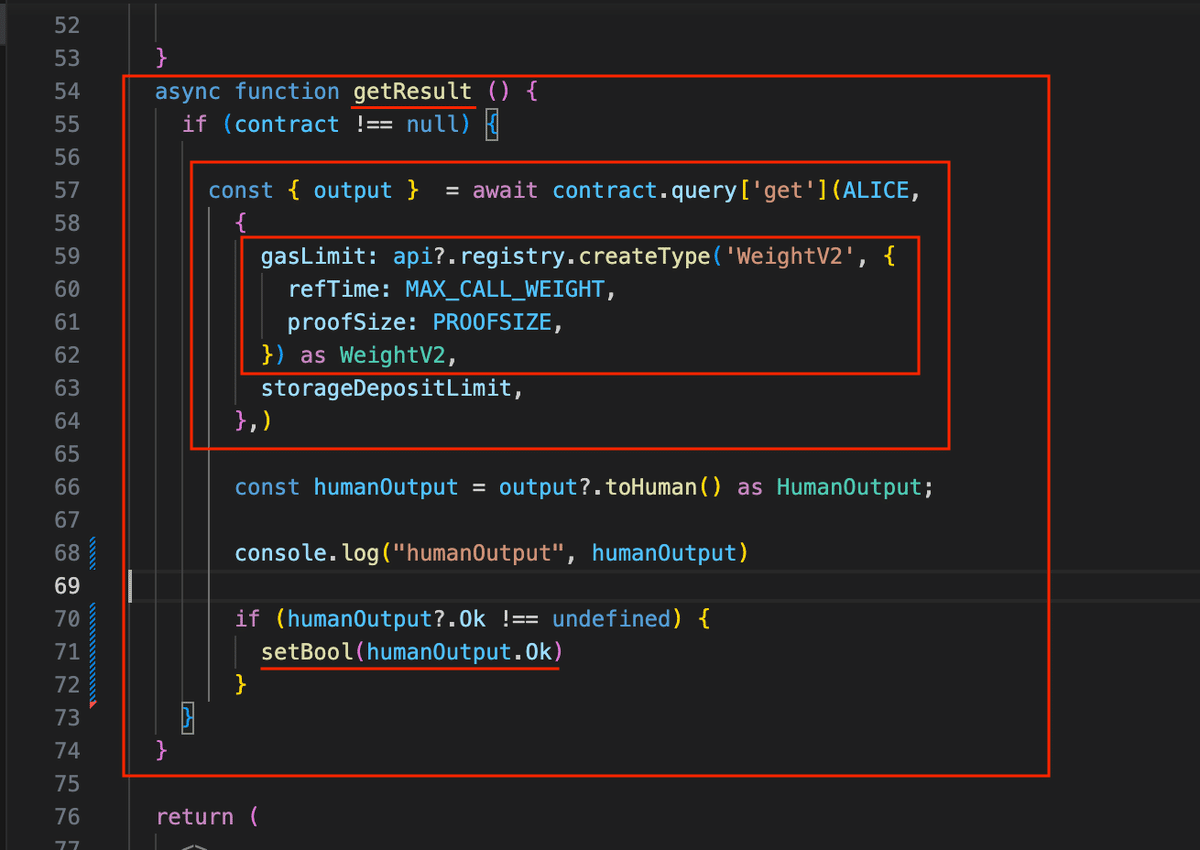
Task: Click the await keyword on line 57
Action: [505, 190]
